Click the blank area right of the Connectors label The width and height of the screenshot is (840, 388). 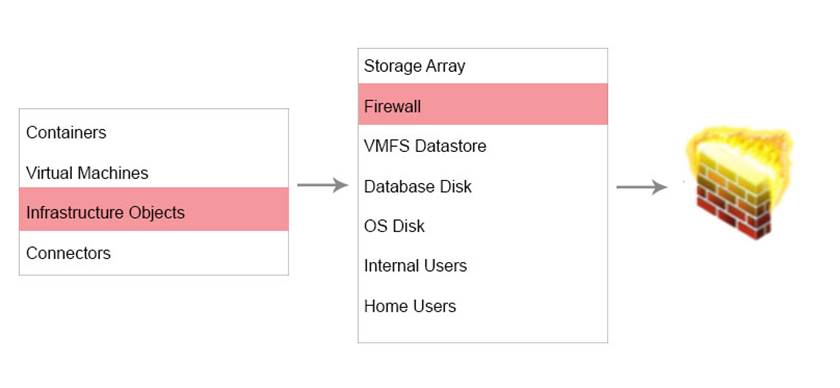pos(199,252)
